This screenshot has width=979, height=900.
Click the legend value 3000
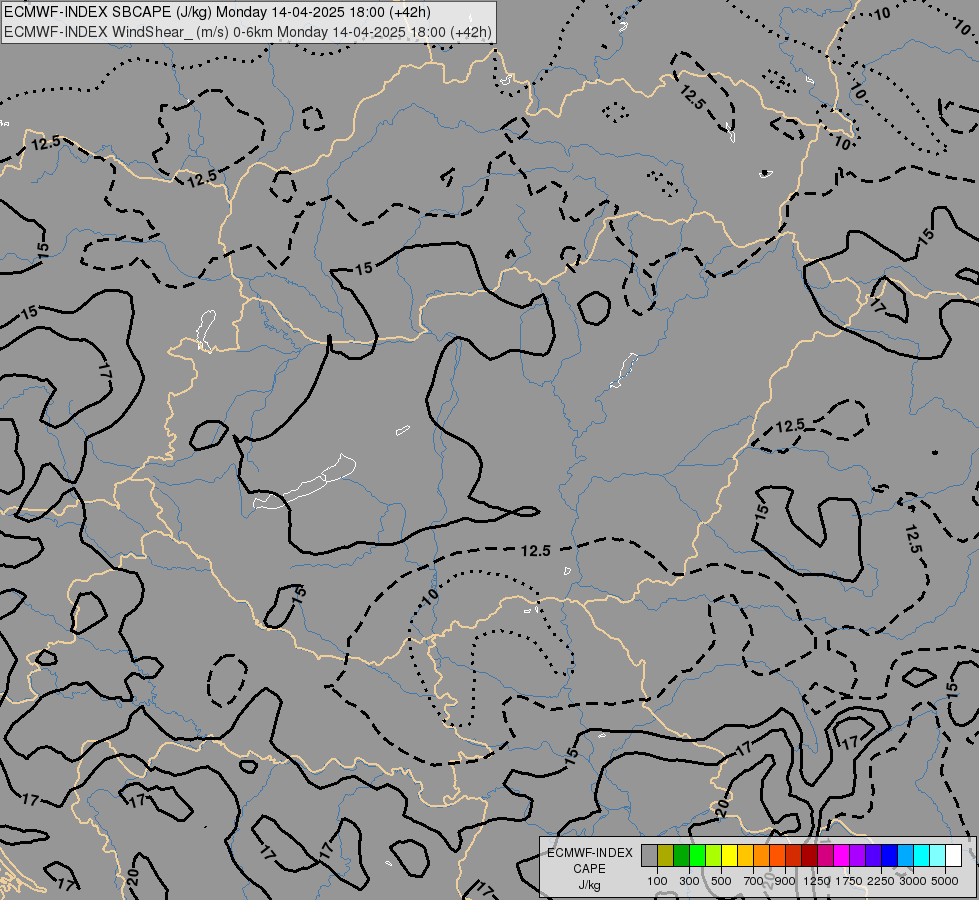pos(913,881)
